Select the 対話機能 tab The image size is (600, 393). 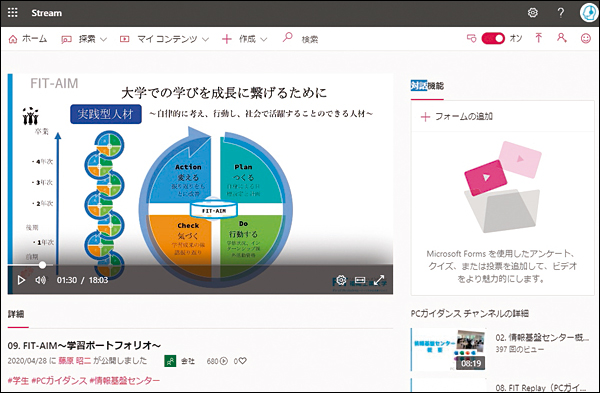click(427, 86)
